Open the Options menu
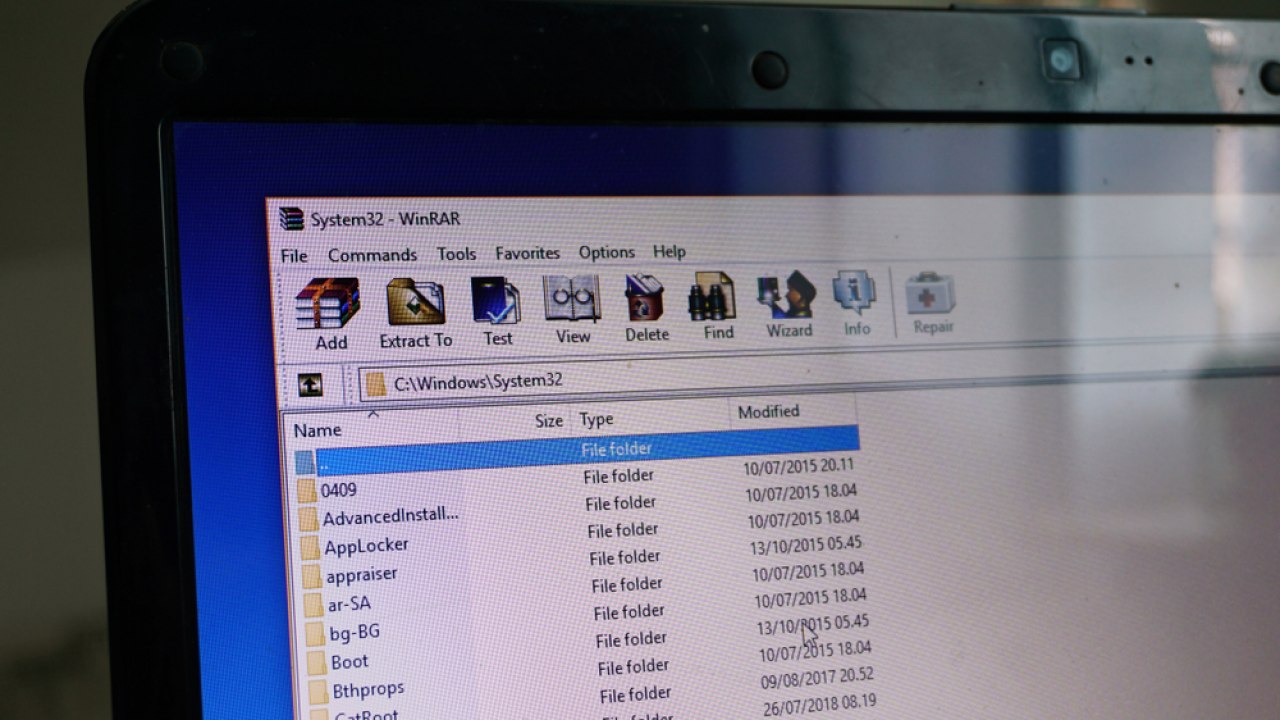This screenshot has width=1280, height=720. tap(606, 252)
